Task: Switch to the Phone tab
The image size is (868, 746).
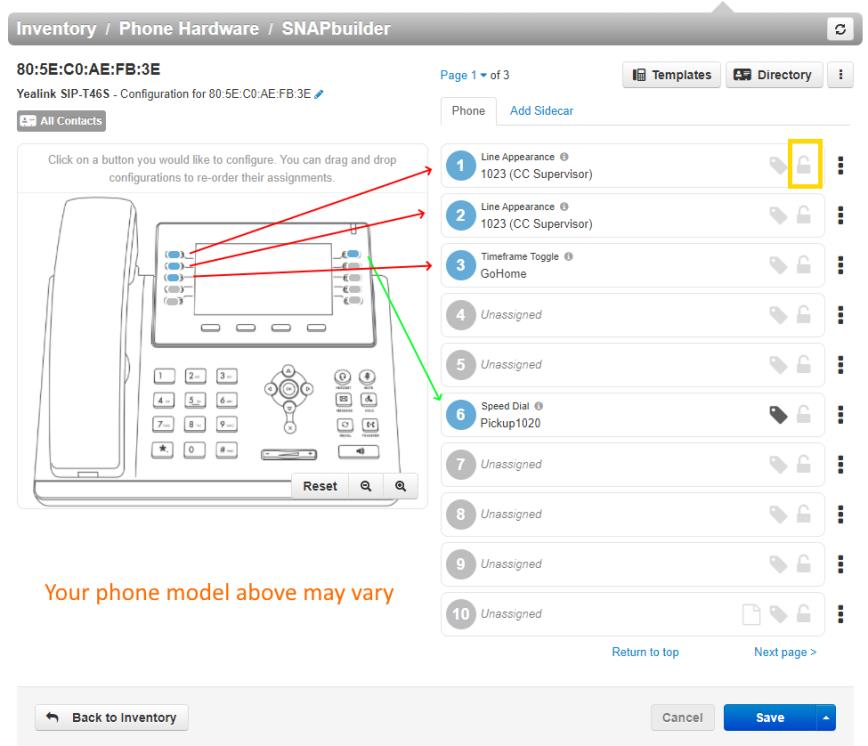Action: pyautogui.click(x=468, y=111)
